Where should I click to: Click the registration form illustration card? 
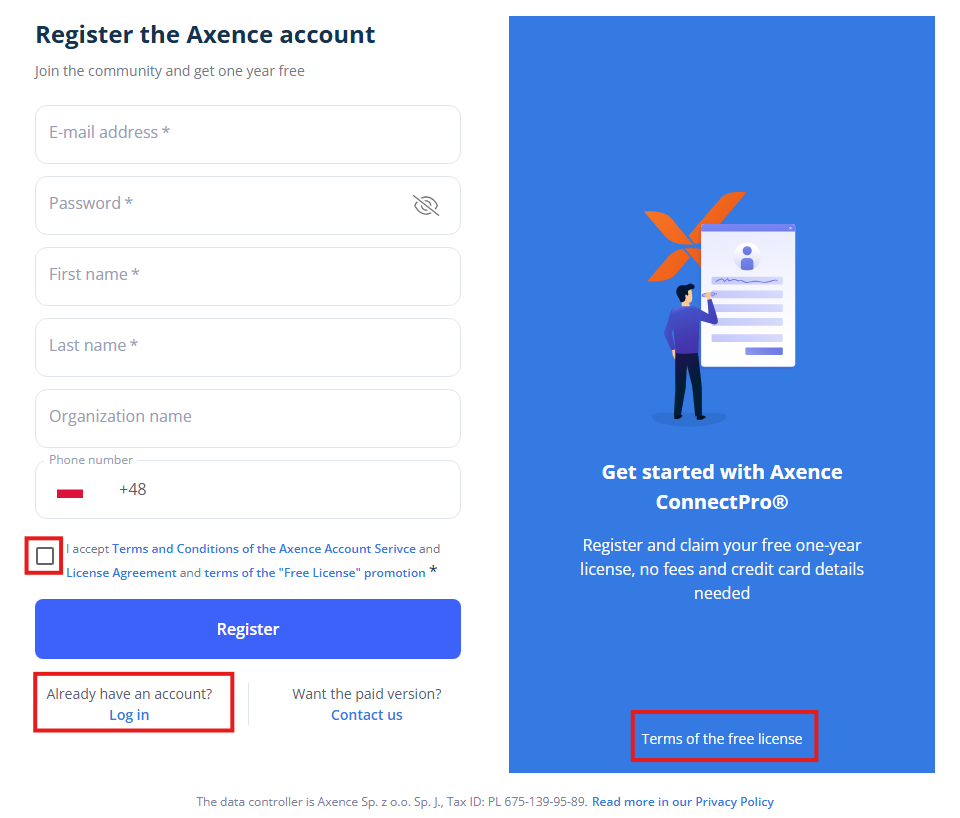coord(748,296)
